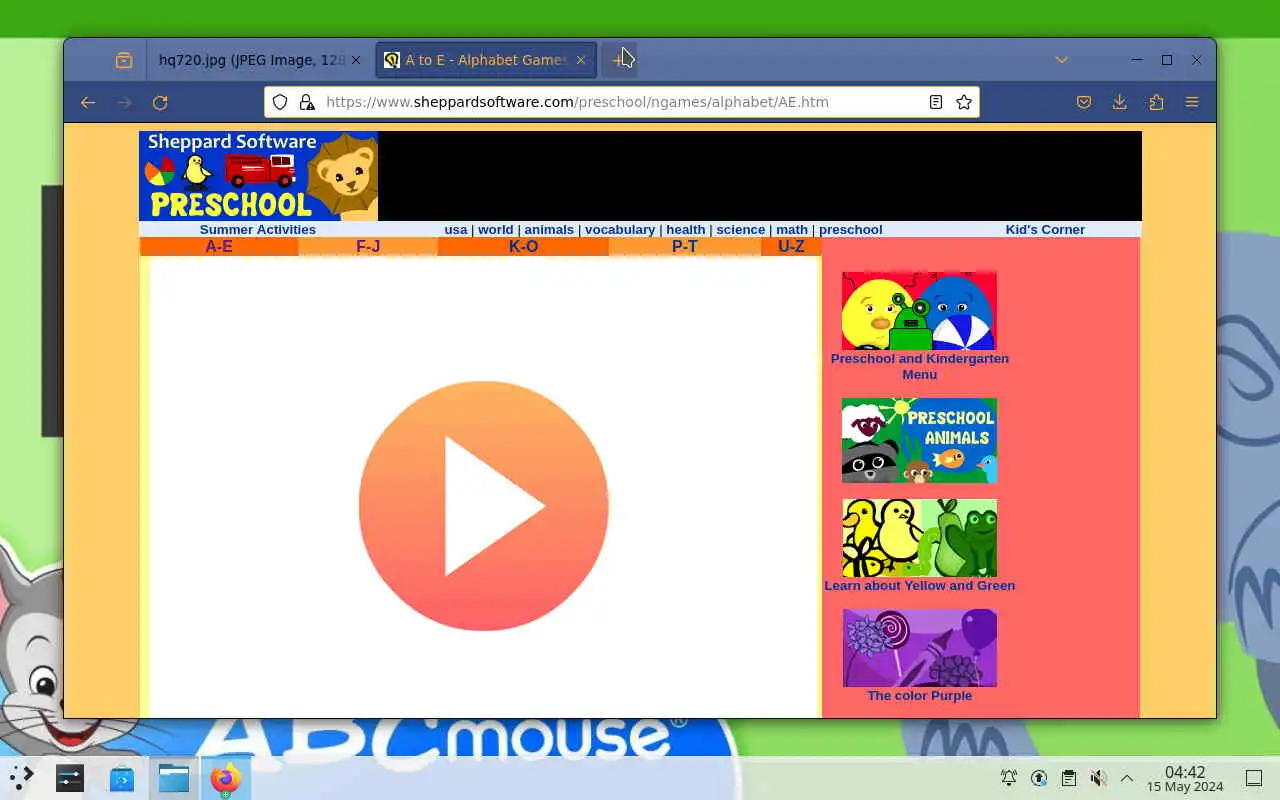Viewport: 1280px width, 800px height.
Task: Select the P-T letter tab
Action: coord(685,246)
